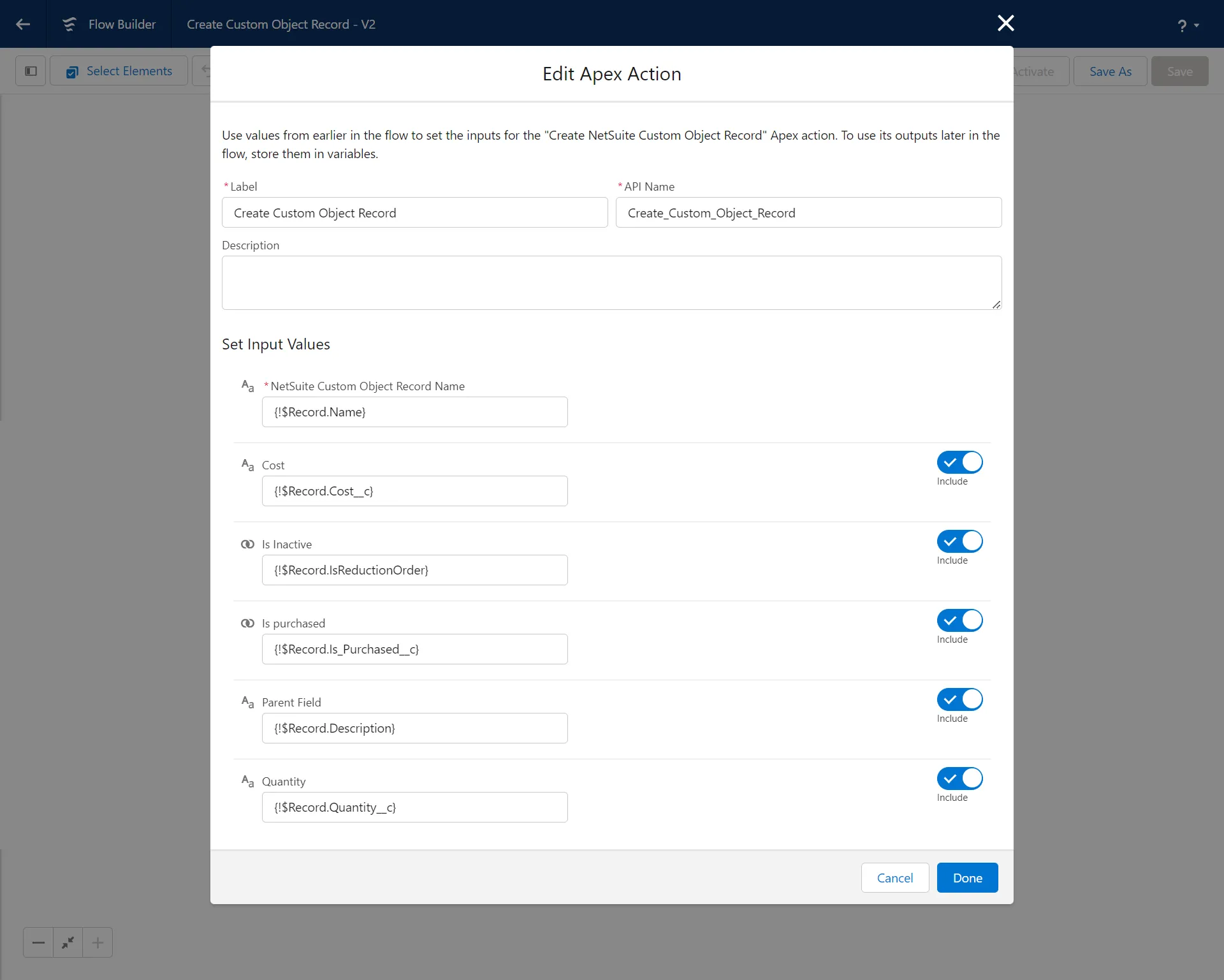Click the Flow Builder logo icon
1224x980 pixels.
(69, 24)
